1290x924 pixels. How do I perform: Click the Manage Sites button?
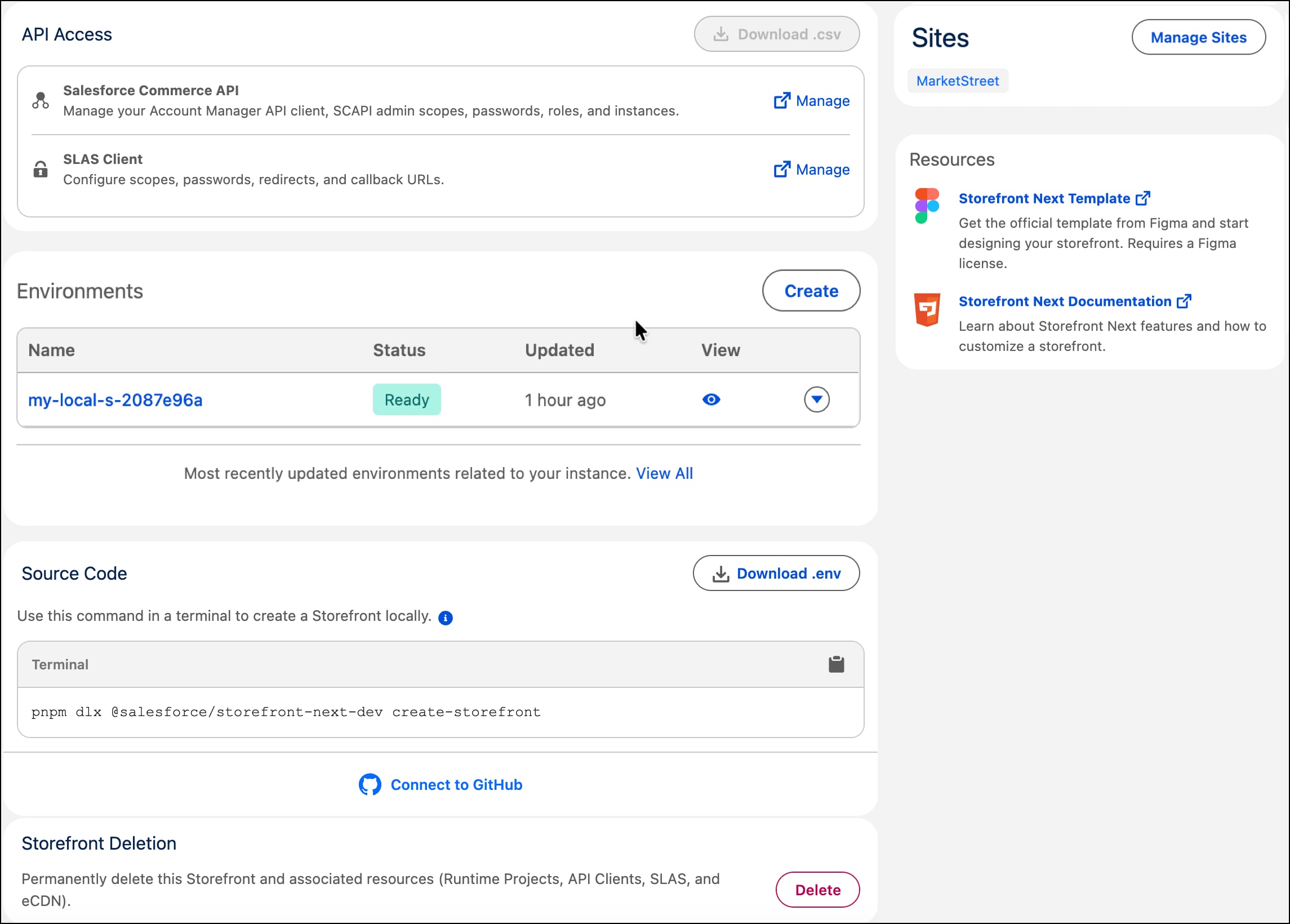click(1198, 38)
